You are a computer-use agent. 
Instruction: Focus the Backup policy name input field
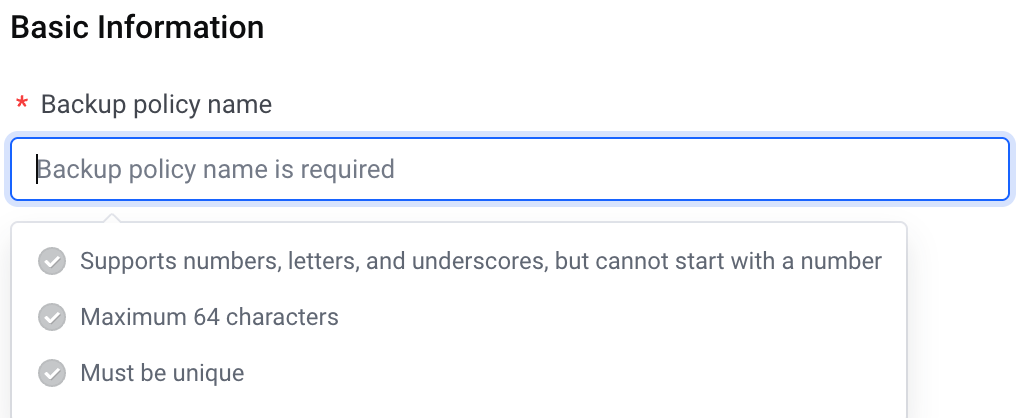510,169
